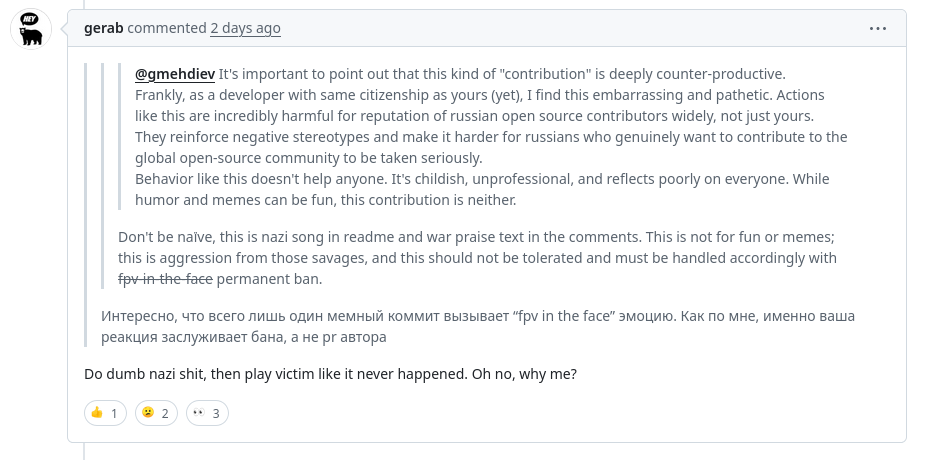Click the timeline line below the comment
935x460 pixels.
(x=84, y=452)
